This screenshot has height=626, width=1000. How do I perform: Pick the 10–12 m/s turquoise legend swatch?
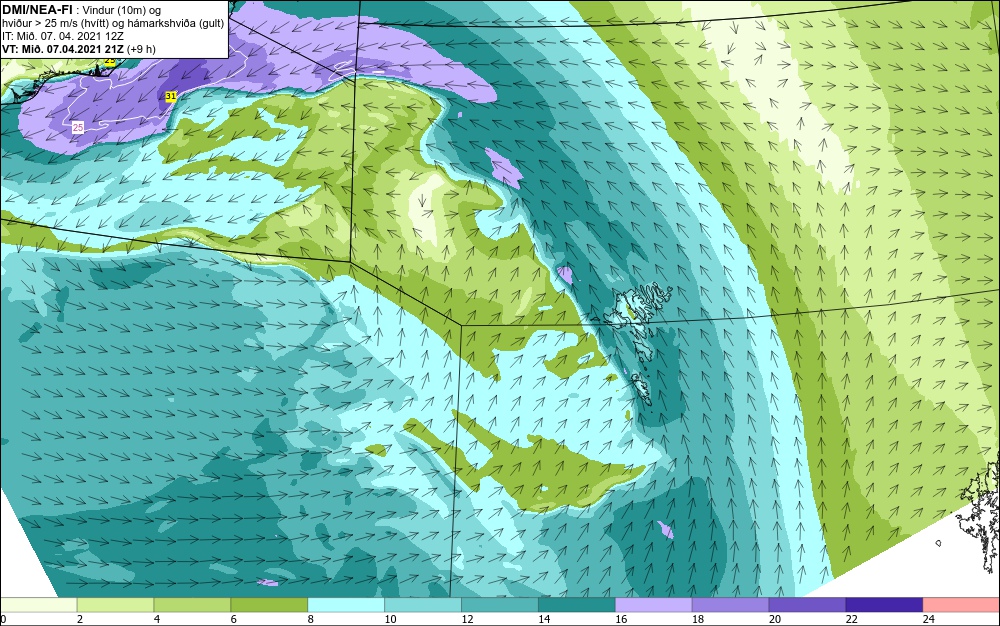423,605
